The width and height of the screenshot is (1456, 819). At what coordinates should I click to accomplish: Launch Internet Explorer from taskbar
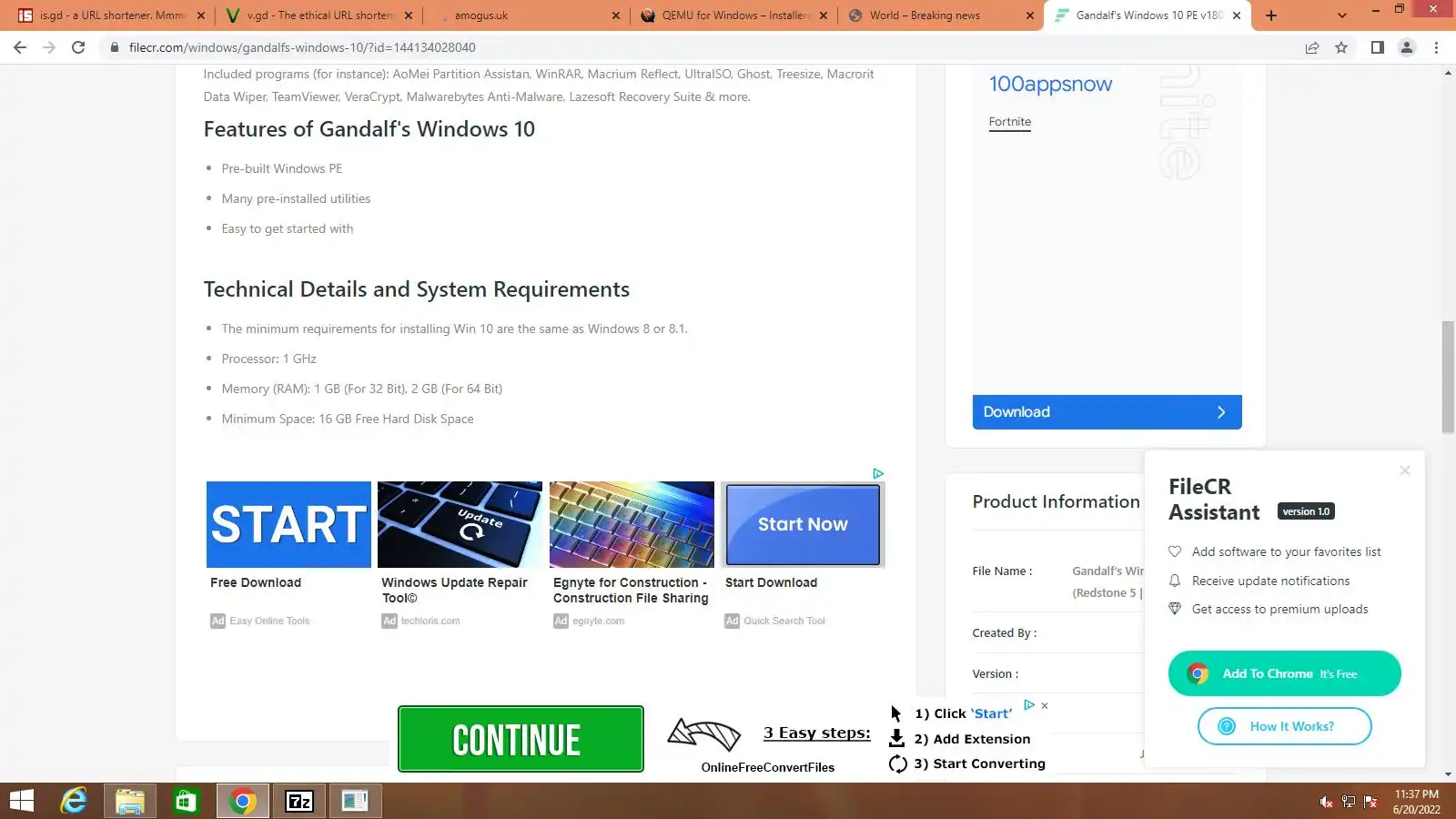(74, 801)
